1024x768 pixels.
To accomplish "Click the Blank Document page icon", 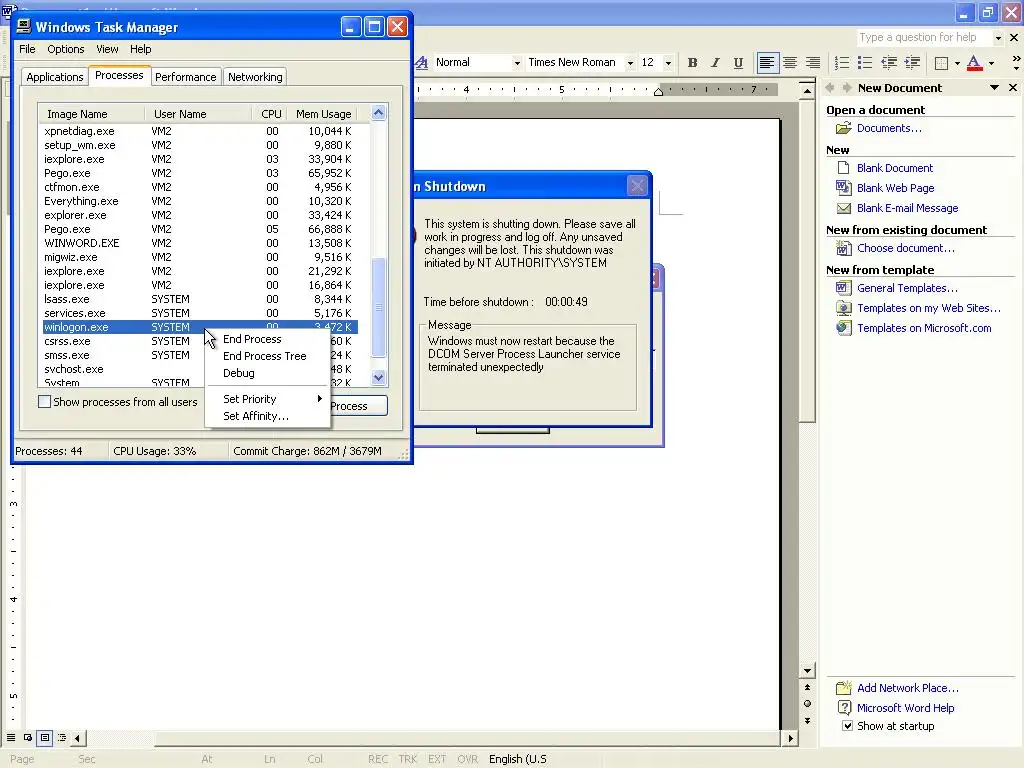I will pos(844,168).
